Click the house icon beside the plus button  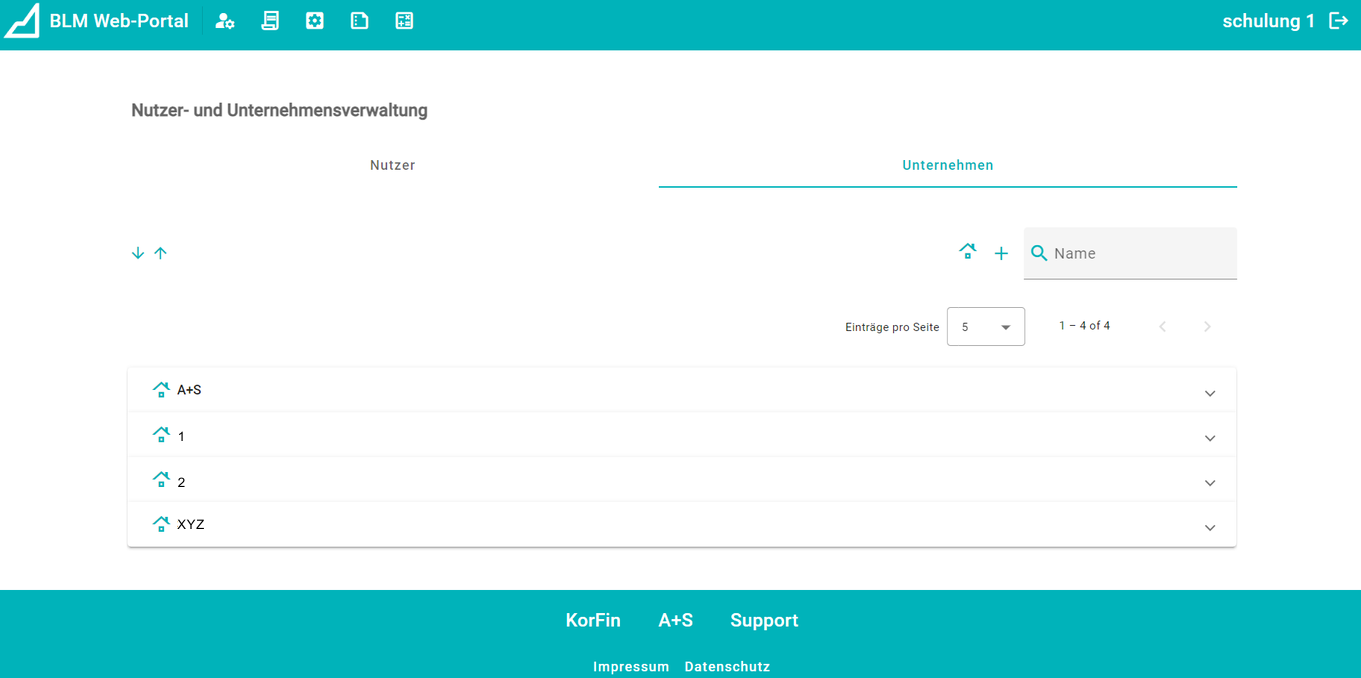(967, 252)
